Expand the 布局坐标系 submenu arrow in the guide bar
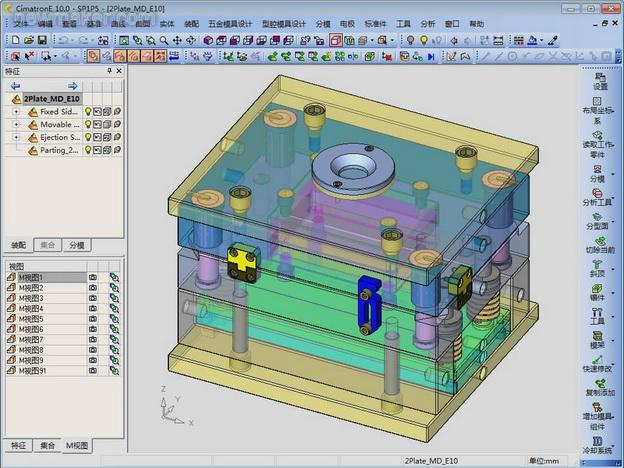This screenshot has height=468, width=624. click(x=613, y=111)
